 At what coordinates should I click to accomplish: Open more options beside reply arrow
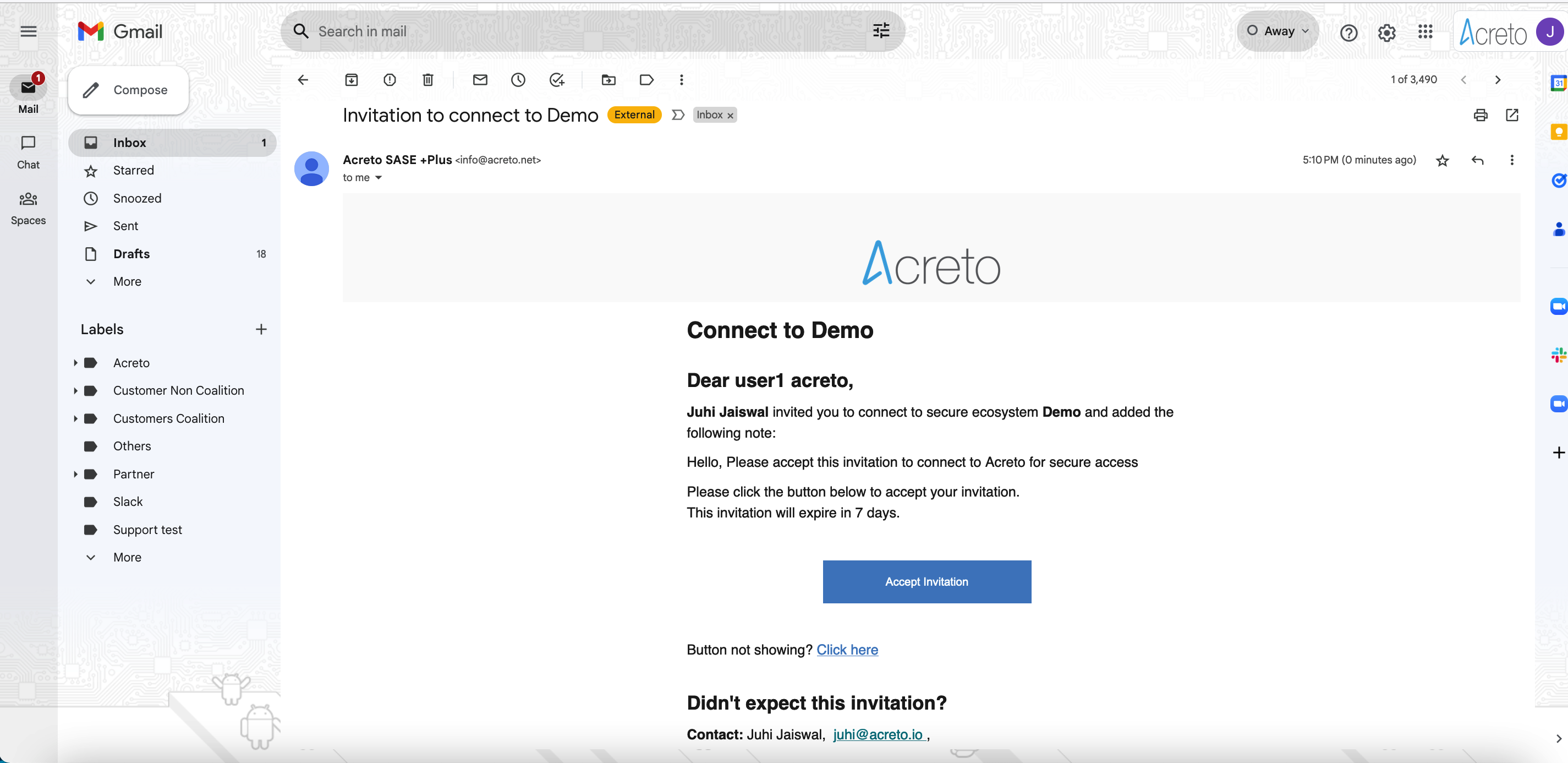(1512, 160)
